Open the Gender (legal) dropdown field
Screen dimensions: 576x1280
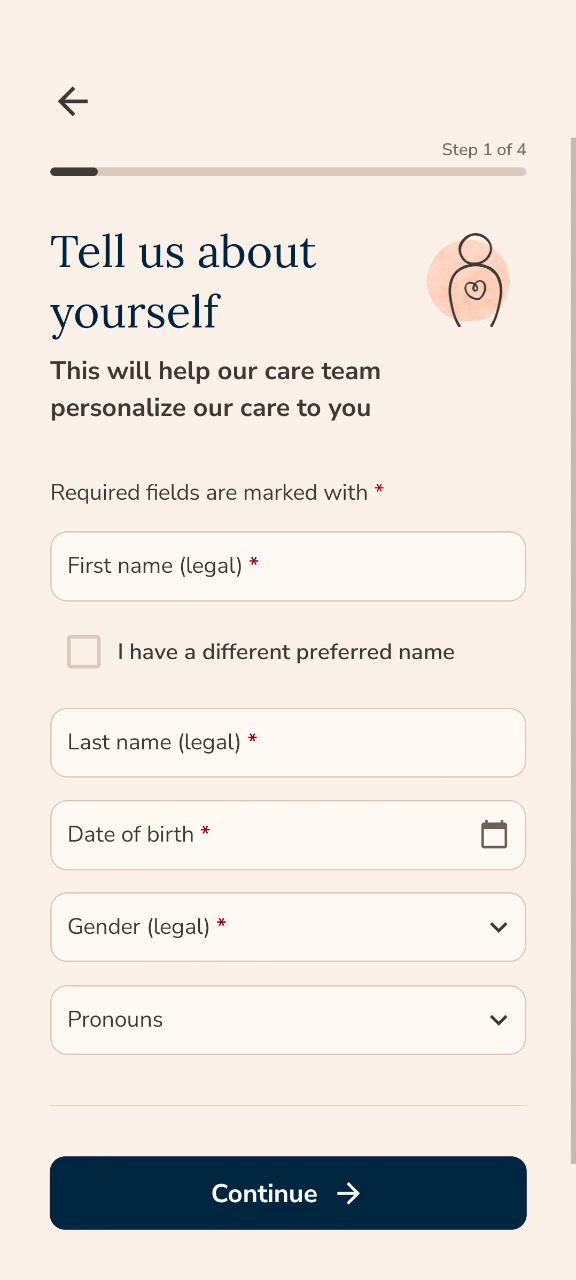pyautogui.click(x=288, y=927)
